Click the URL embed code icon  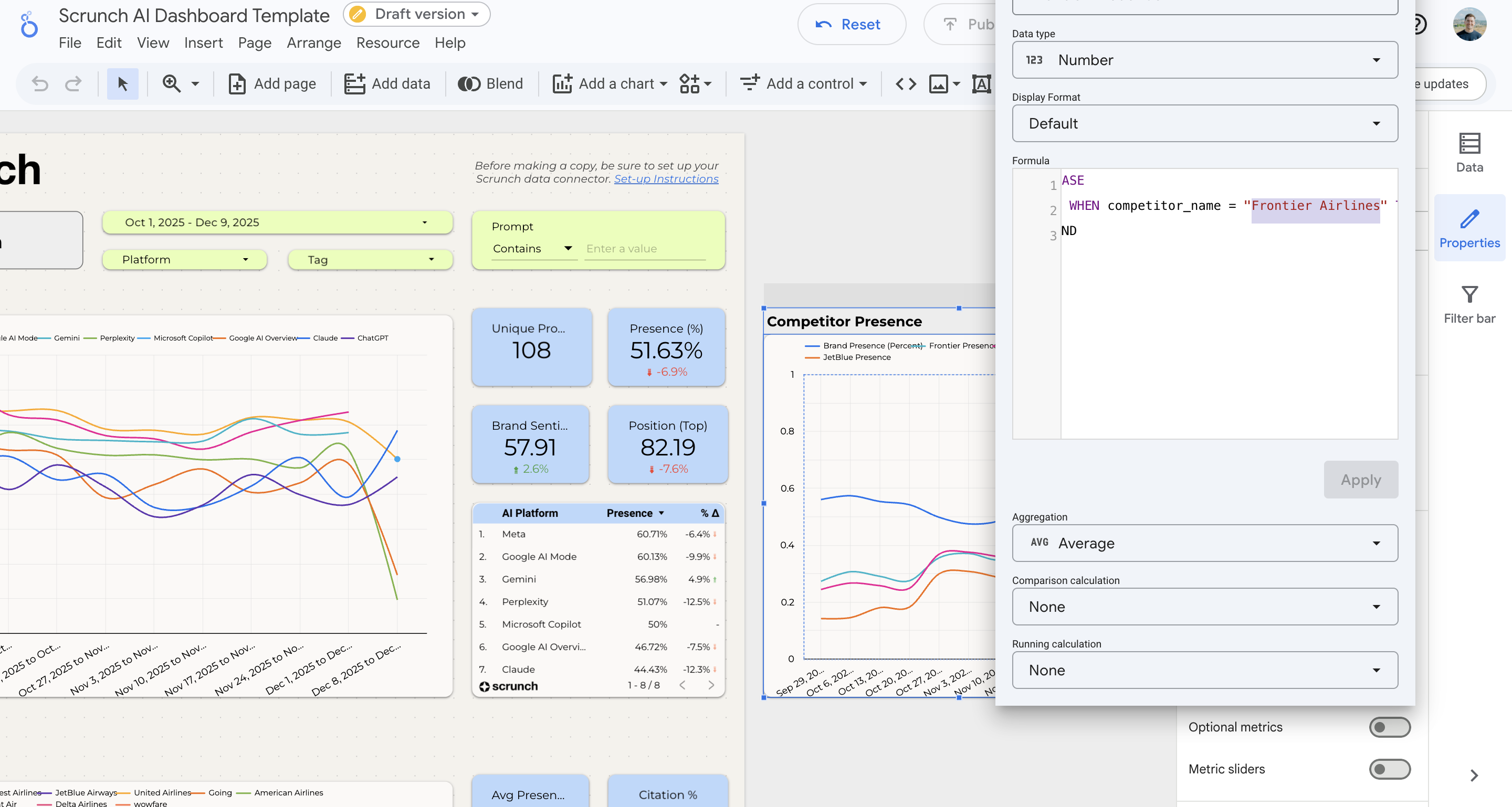pos(905,84)
